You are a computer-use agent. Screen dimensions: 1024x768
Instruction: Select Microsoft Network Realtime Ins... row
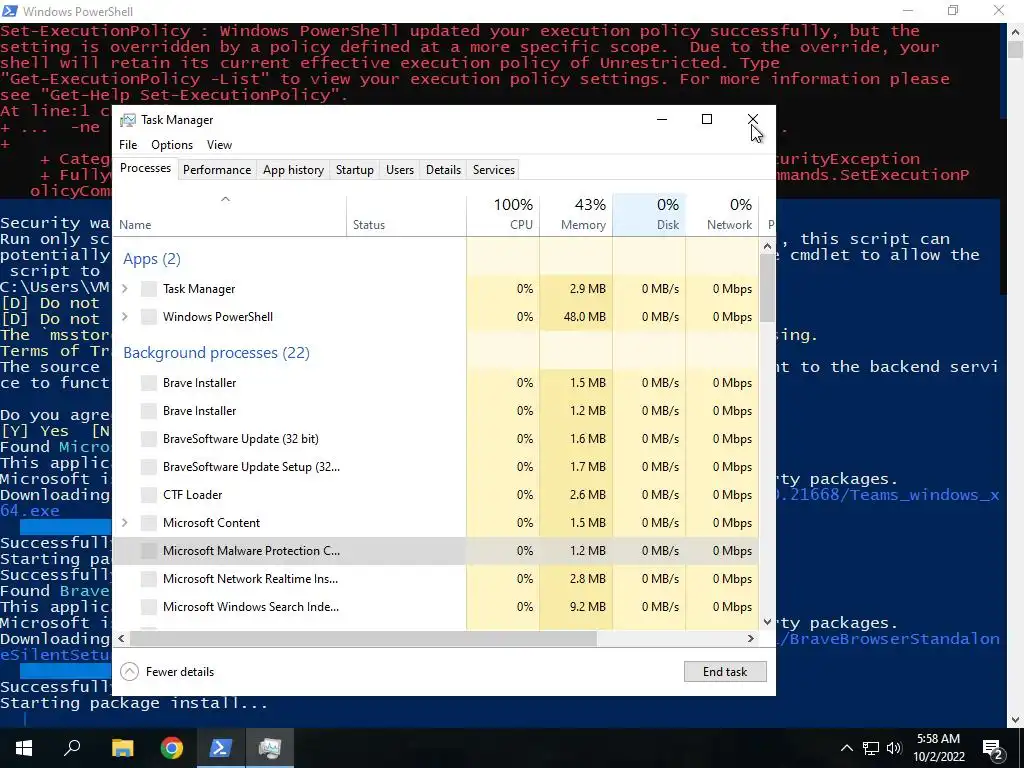pos(436,579)
